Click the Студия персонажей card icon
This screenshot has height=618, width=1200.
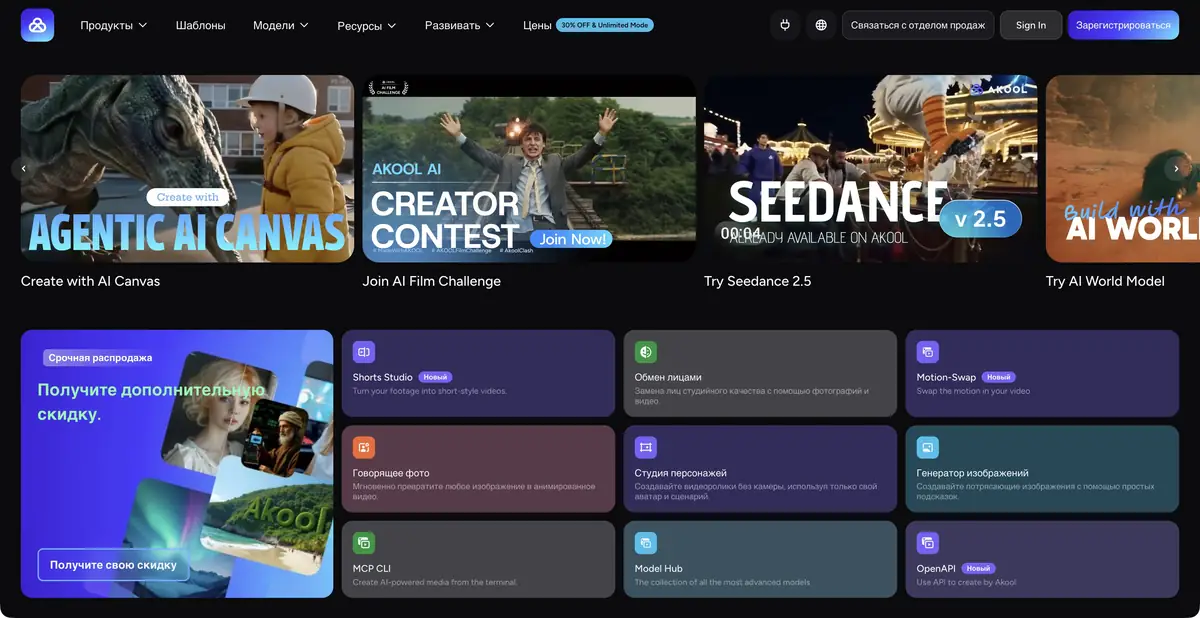(x=646, y=447)
